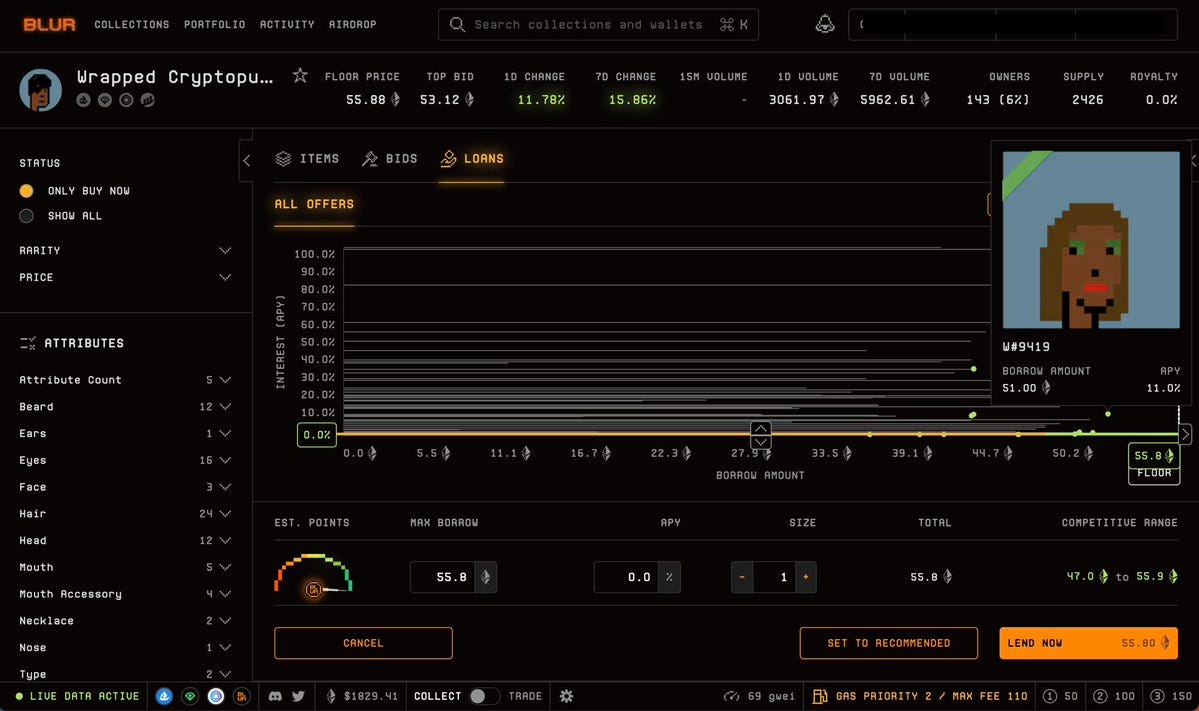
Task: Open settings gear in status bar
Action: (566, 696)
